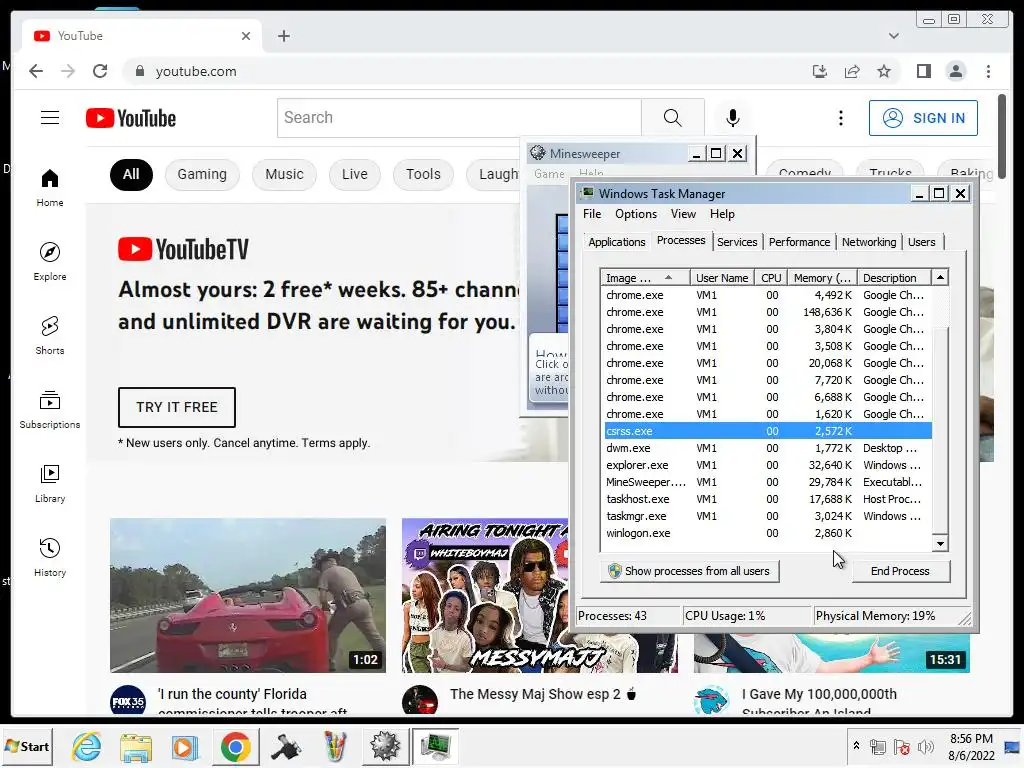Open Shorts in YouTube sidebar
1024x768 pixels.
(x=50, y=335)
